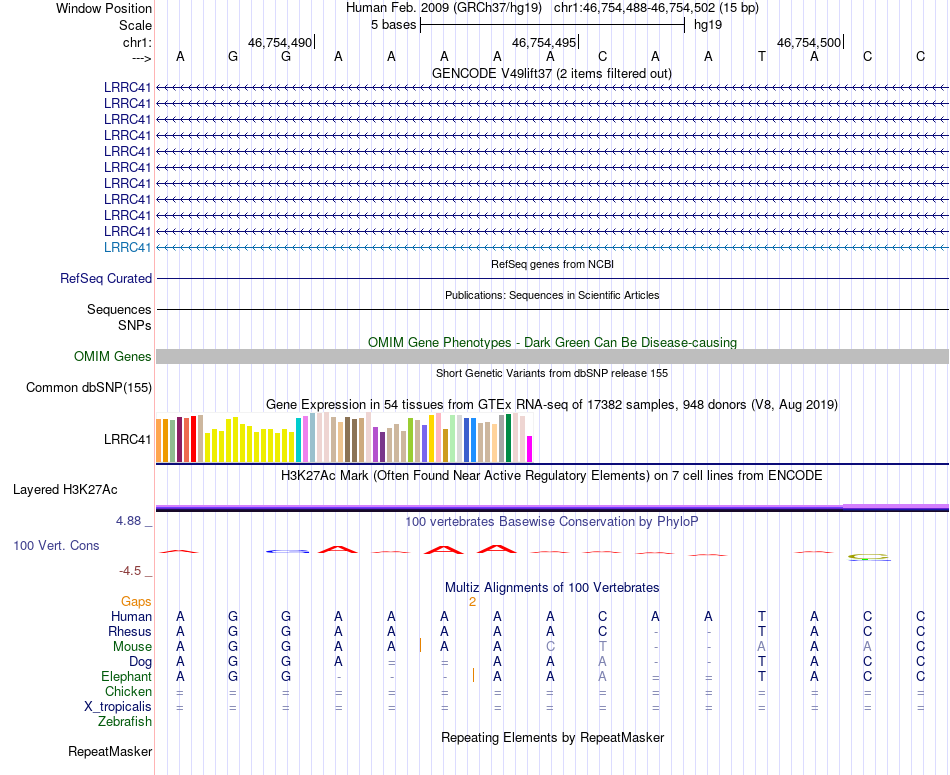Open the Common dbSNP(155) track label
The height and width of the screenshot is (775, 950).
click(89, 387)
